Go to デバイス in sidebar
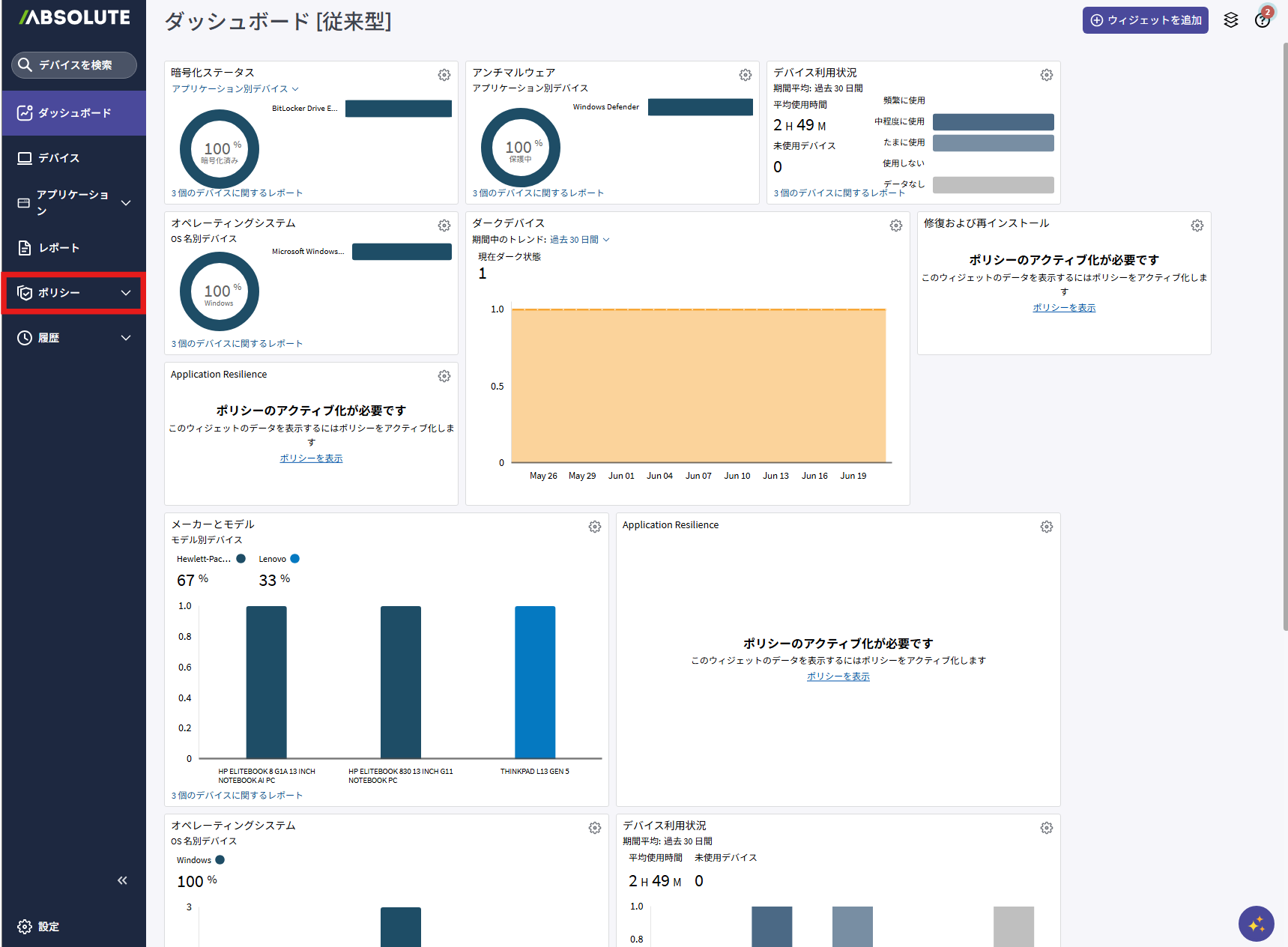The image size is (1288, 947). [x=73, y=158]
